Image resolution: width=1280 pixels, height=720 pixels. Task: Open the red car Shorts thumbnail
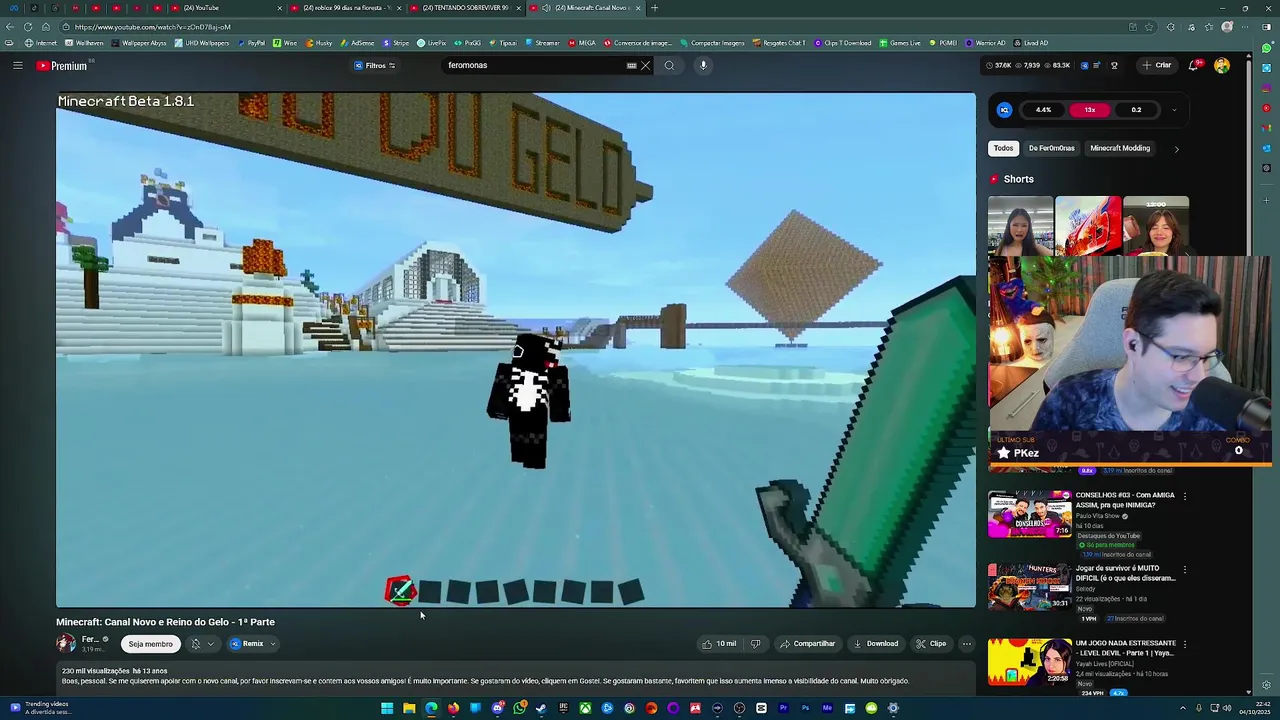click(x=1088, y=226)
